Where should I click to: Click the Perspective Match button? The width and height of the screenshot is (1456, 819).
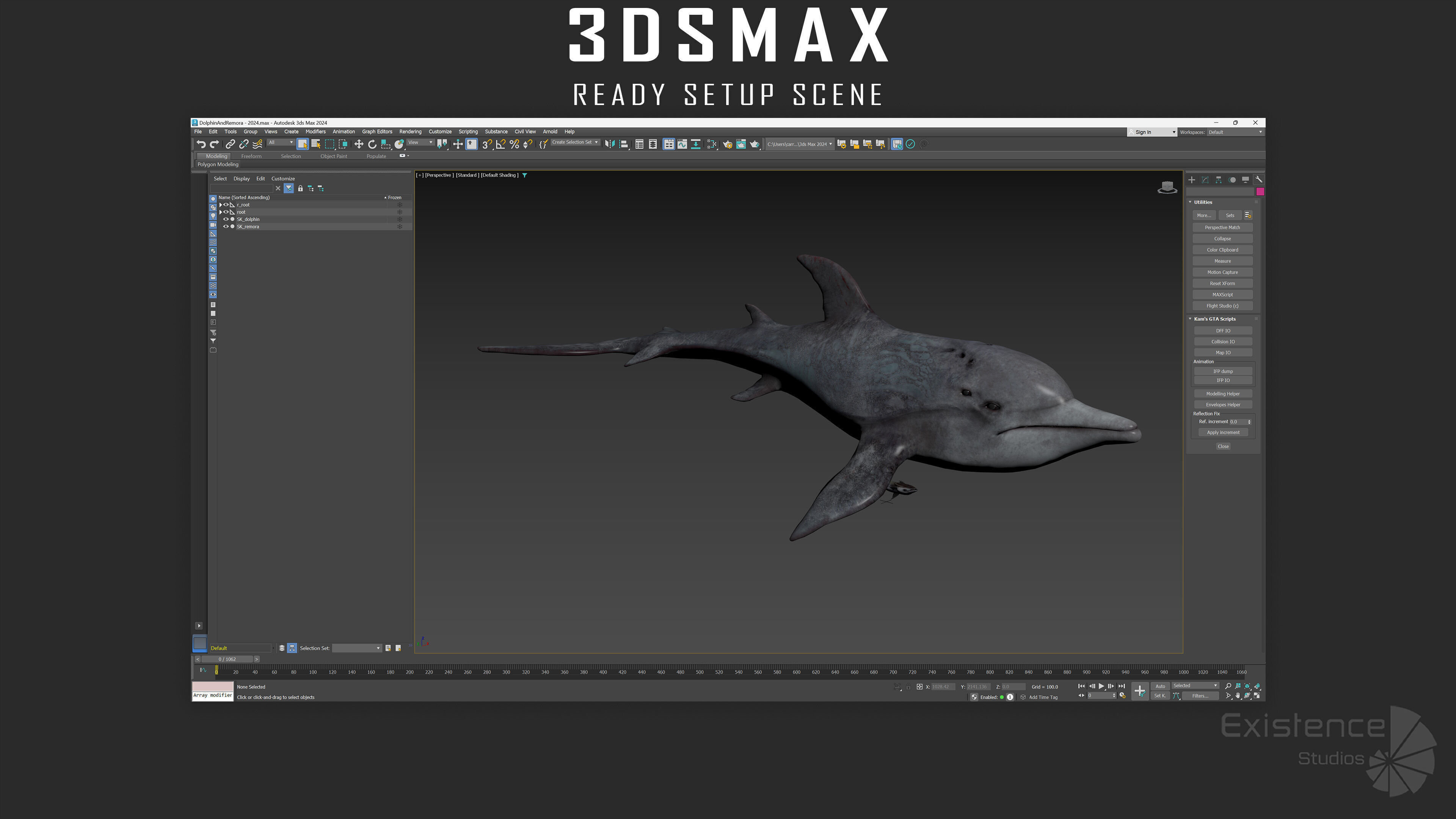click(1222, 228)
